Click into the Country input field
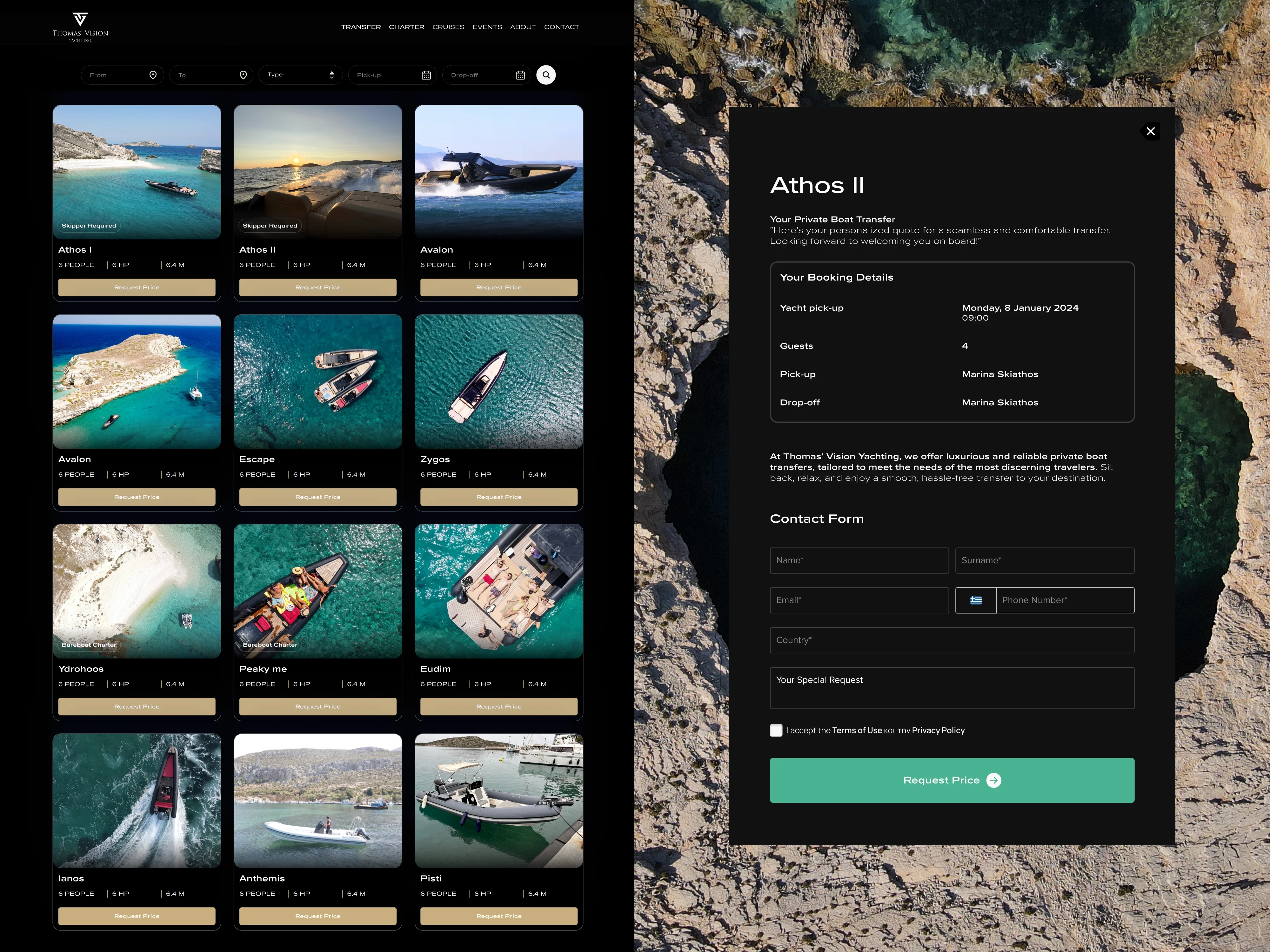The image size is (1270, 952). click(x=951, y=640)
